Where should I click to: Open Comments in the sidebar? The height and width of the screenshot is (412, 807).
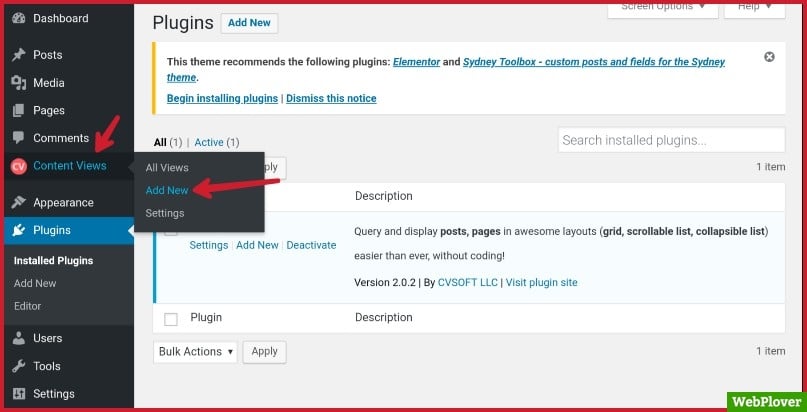pyautogui.click(x=61, y=138)
